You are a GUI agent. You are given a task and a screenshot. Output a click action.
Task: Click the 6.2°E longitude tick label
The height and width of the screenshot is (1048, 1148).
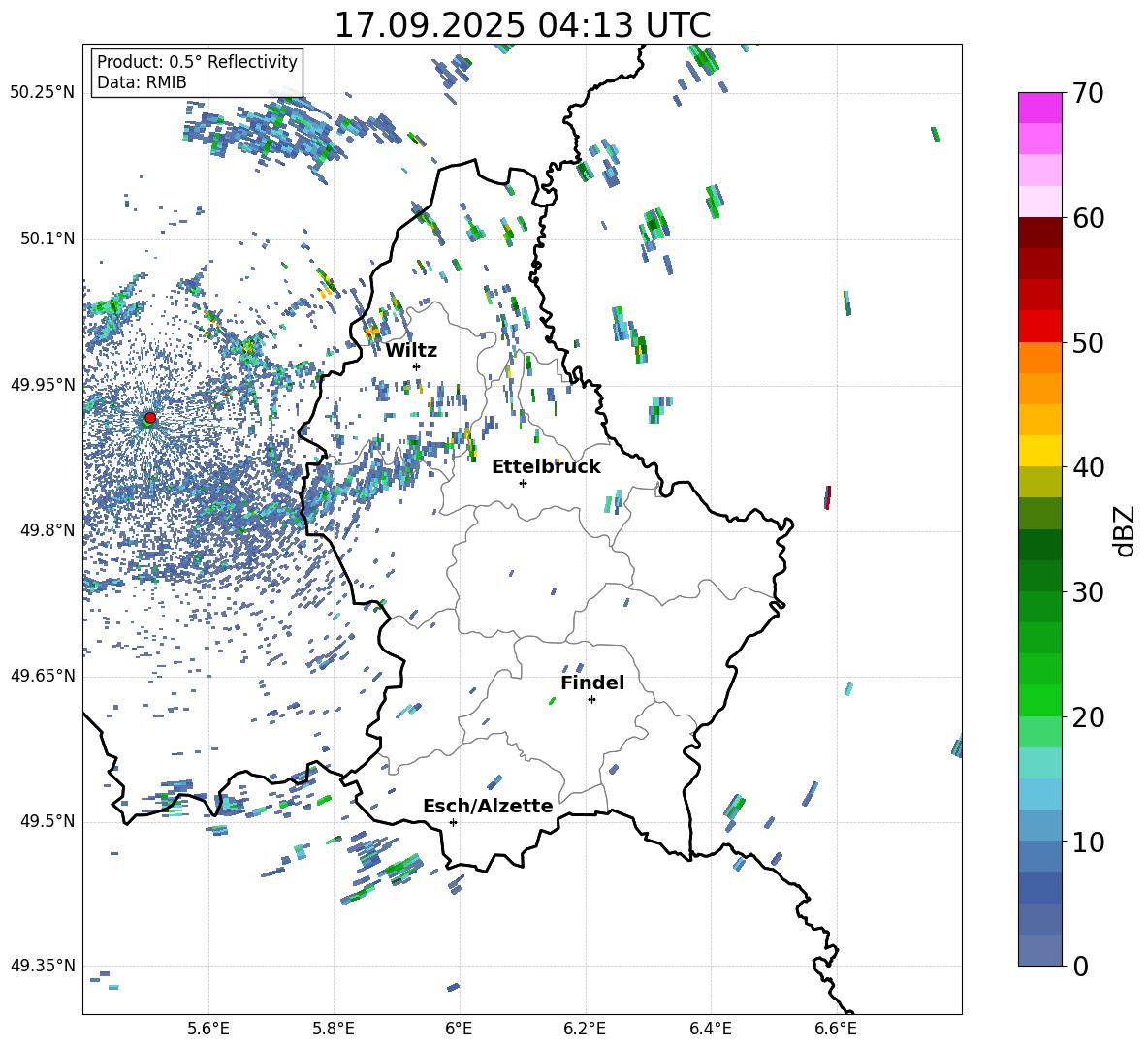[586, 1028]
